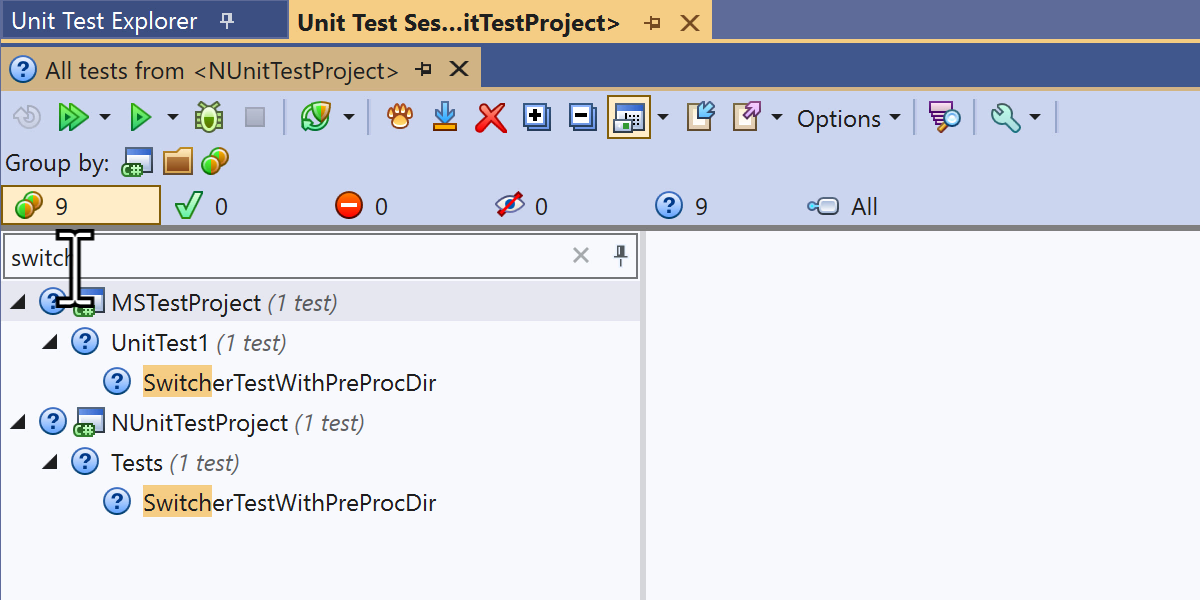Toggle the Failed tests filter with red icon
This screenshot has height=600, width=1200.
[x=361, y=206]
